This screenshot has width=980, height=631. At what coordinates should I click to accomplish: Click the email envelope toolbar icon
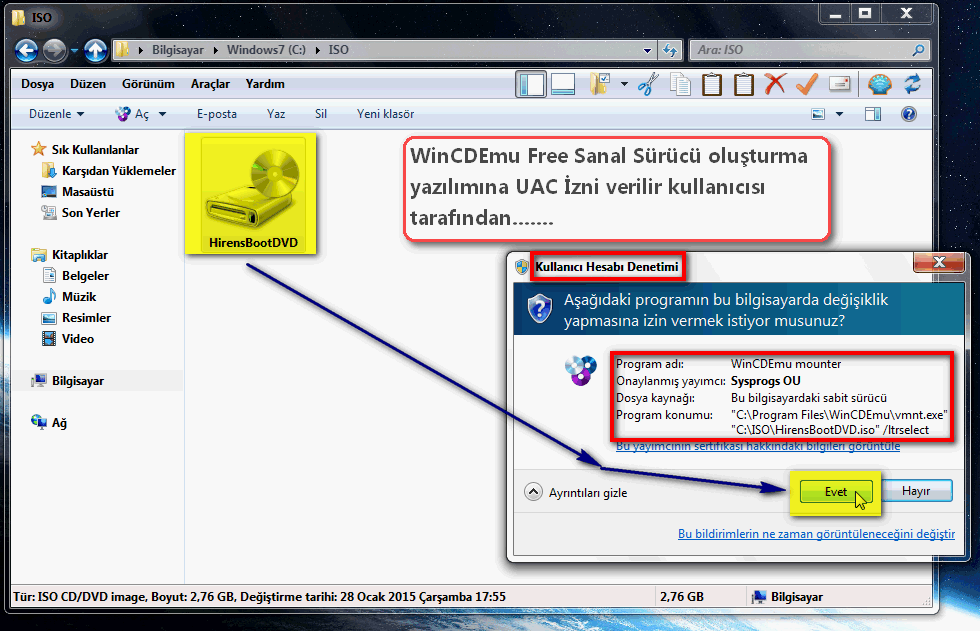(839, 83)
